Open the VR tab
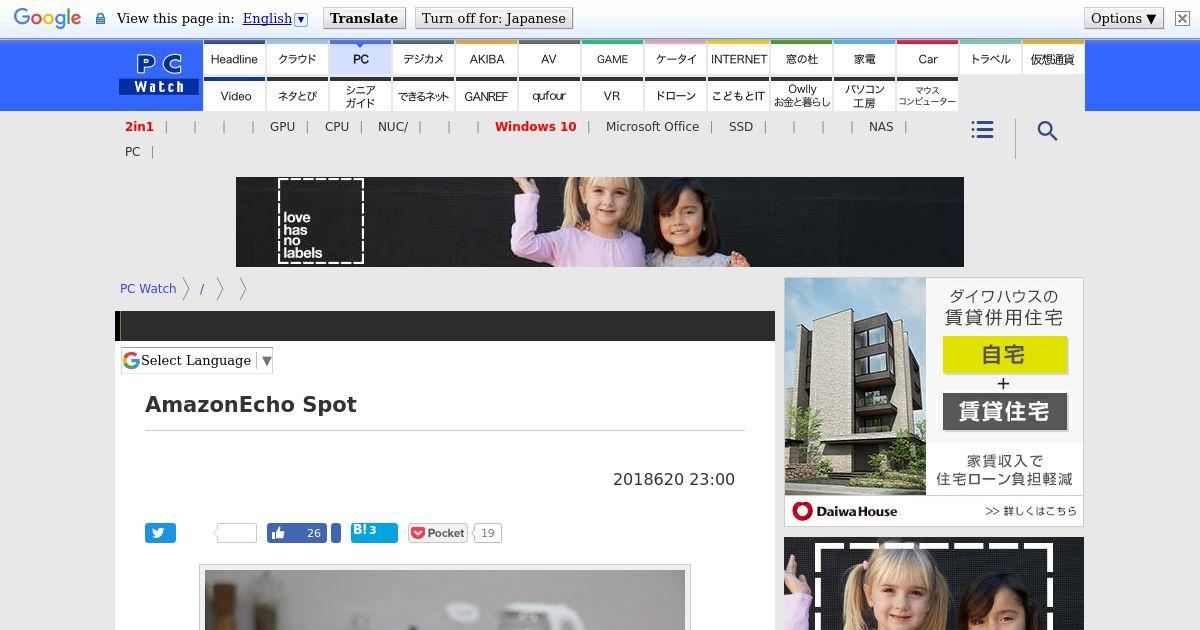Image resolution: width=1200 pixels, height=630 pixels. 612,95
